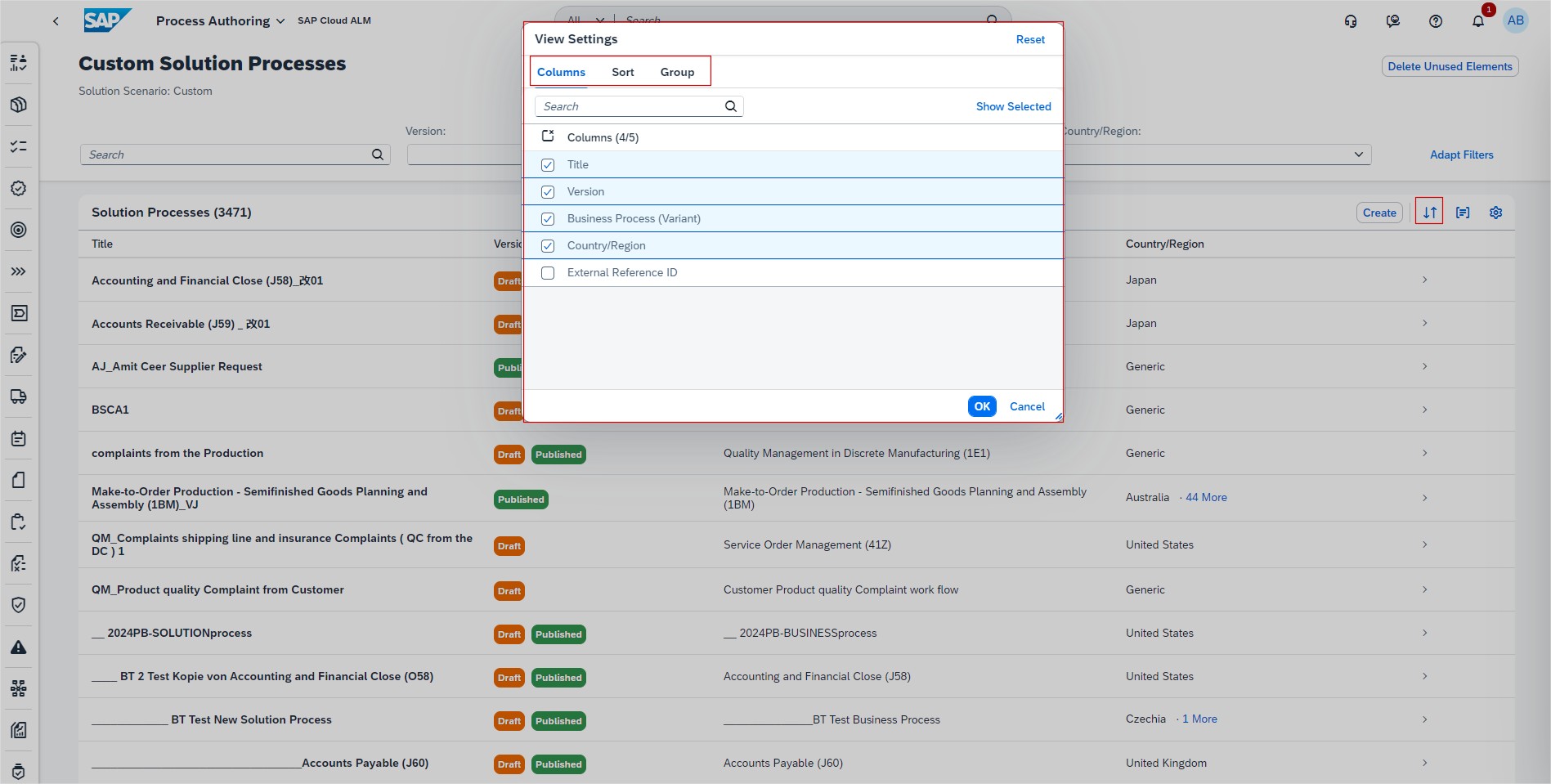This screenshot has height=784, width=1551.
Task: Click the back arrow beside SAP logo
Action: tap(56, 21)
